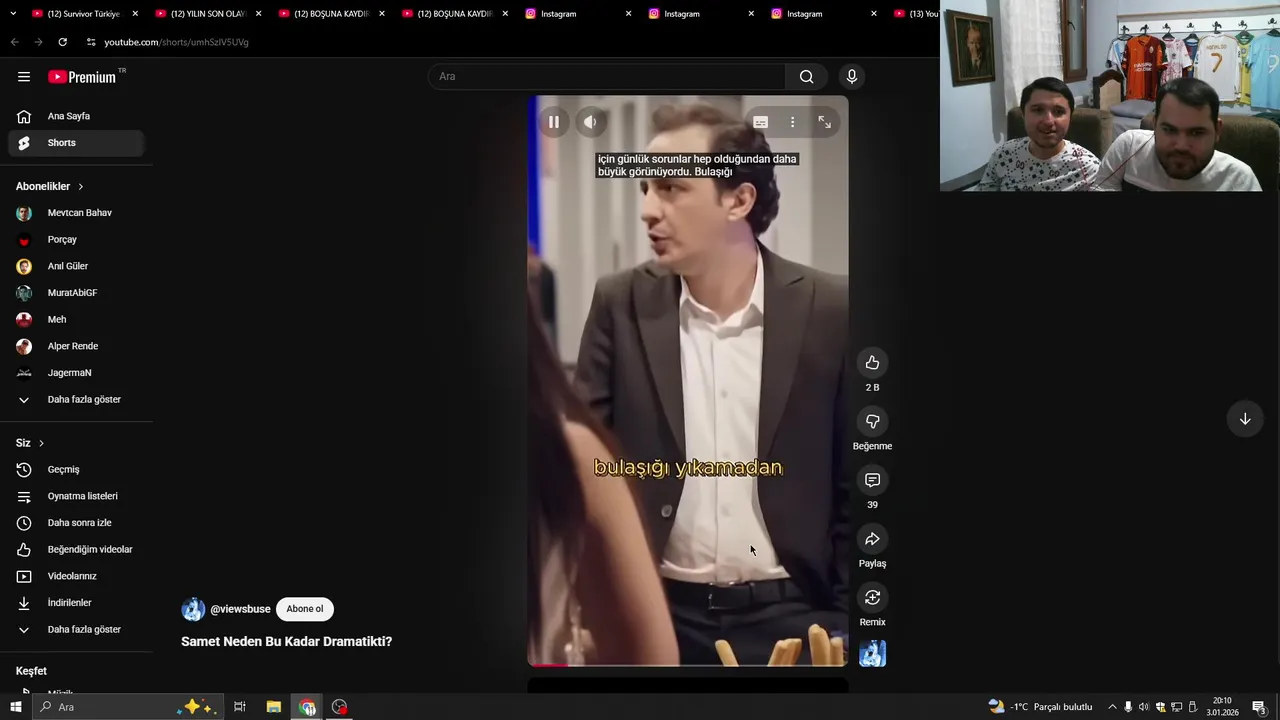Show more items below İndirilenler
The image size is (1280, 720).
coord(76,630)
